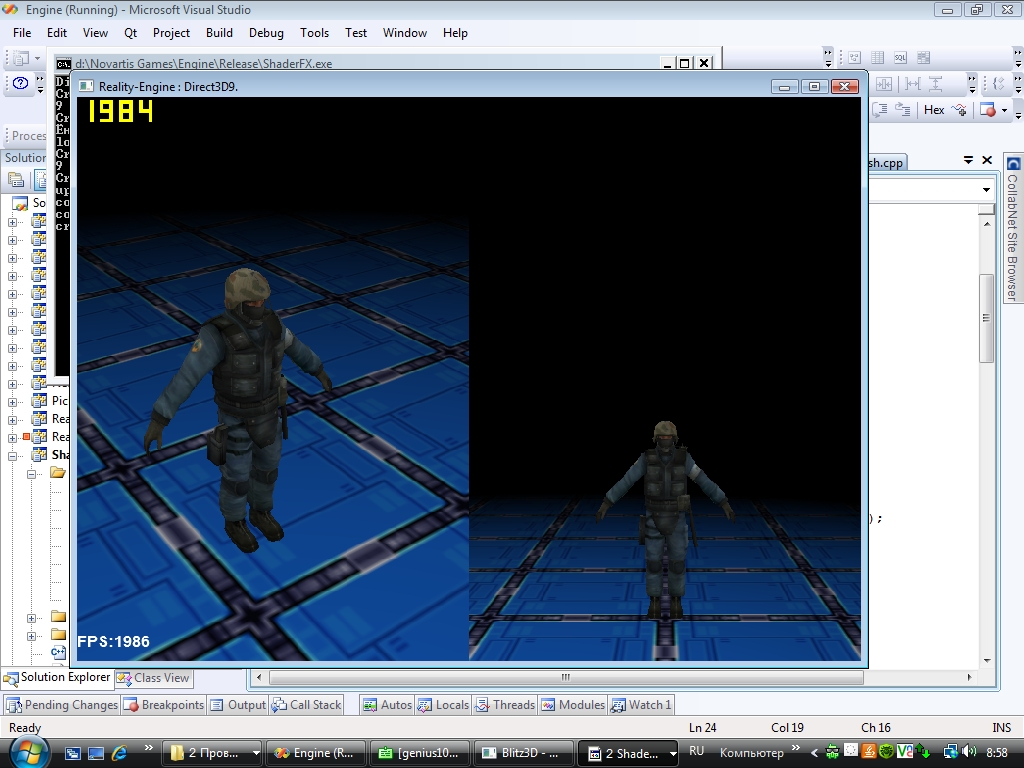Toggle Hex display mode in debug toolbar
Image resolution: width=1024 pixels, height=768 pixels.
[x=934, y=110]
